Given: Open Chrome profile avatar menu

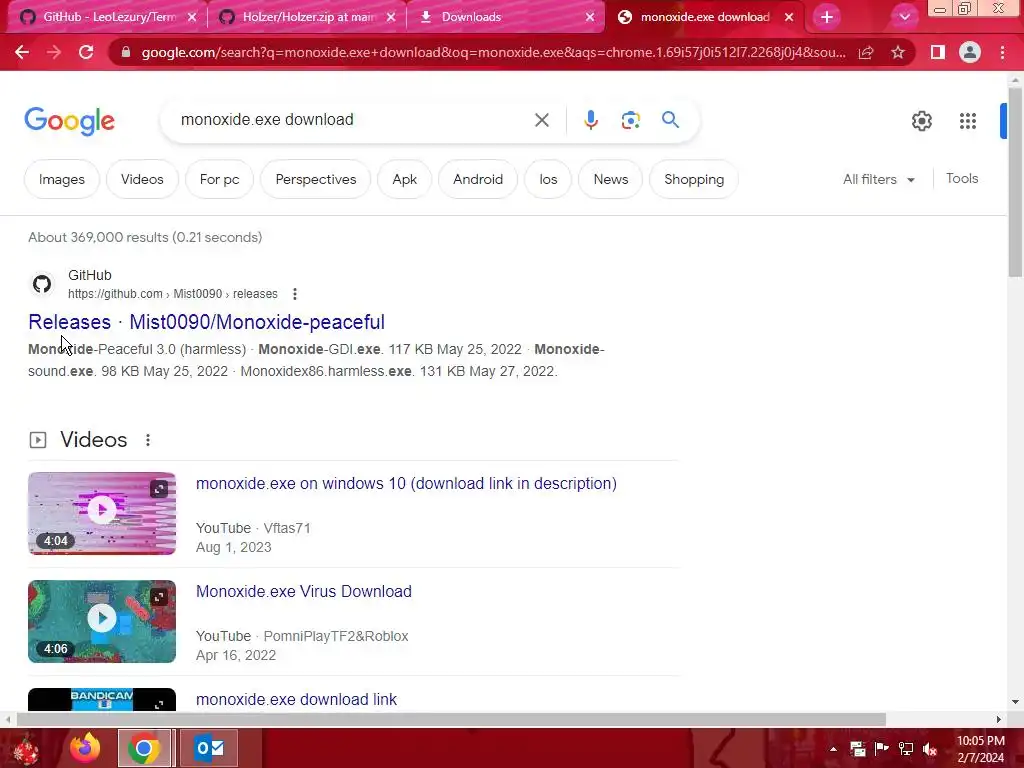Looking at the screenshot, I should pyautogui.click(x=970, y=52).
